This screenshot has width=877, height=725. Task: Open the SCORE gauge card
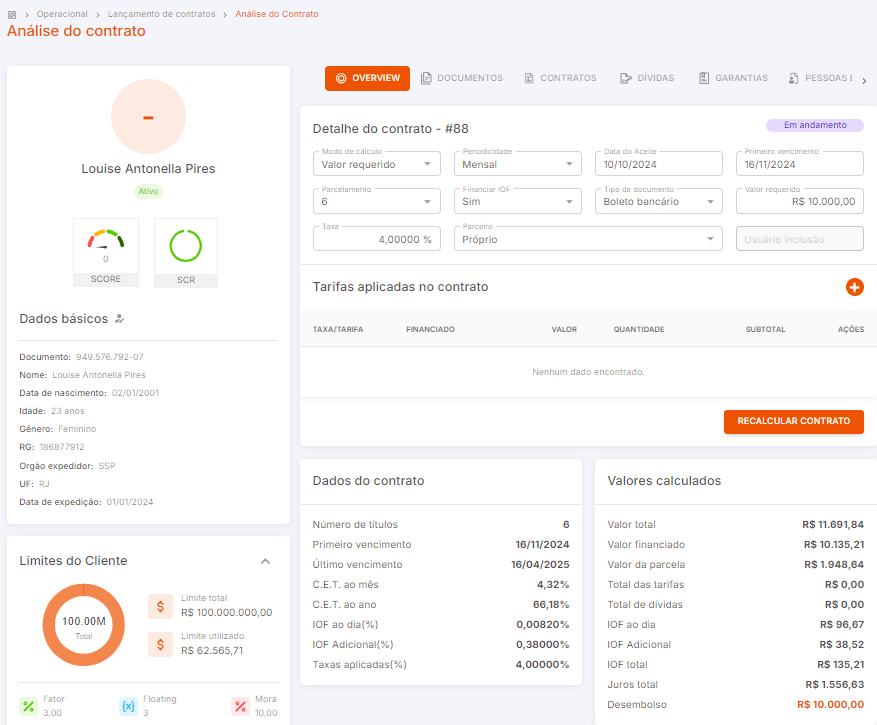[106, 252]
